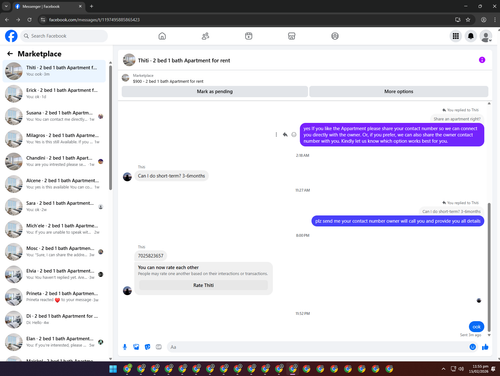Image resolution: width=500 pixels, height=376 pixels.
Task: Click Thiti's avatar beside short-term message
Action: 127,176
